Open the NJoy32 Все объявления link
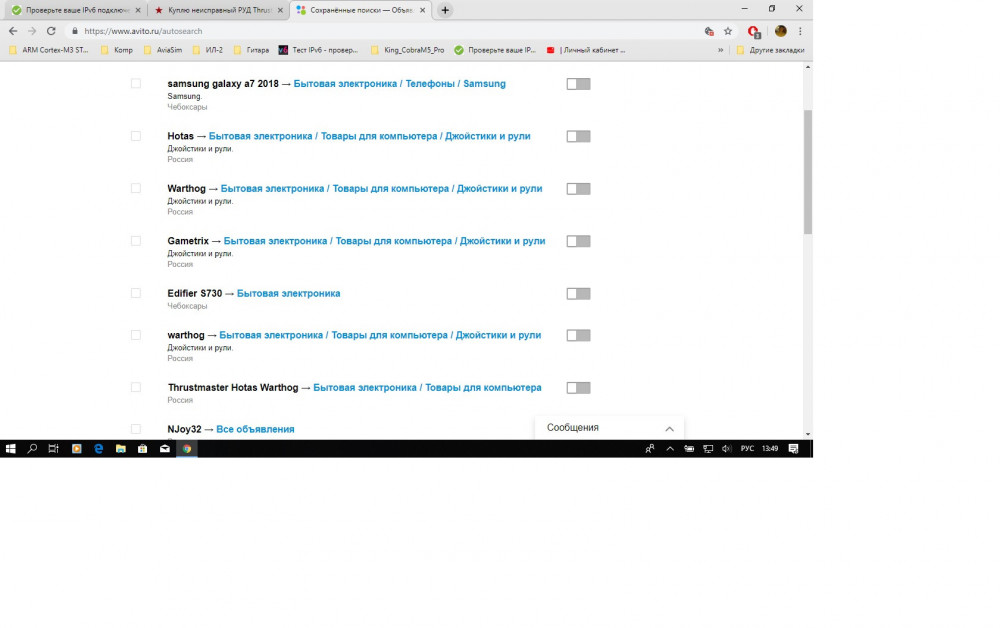 (255, 429)
